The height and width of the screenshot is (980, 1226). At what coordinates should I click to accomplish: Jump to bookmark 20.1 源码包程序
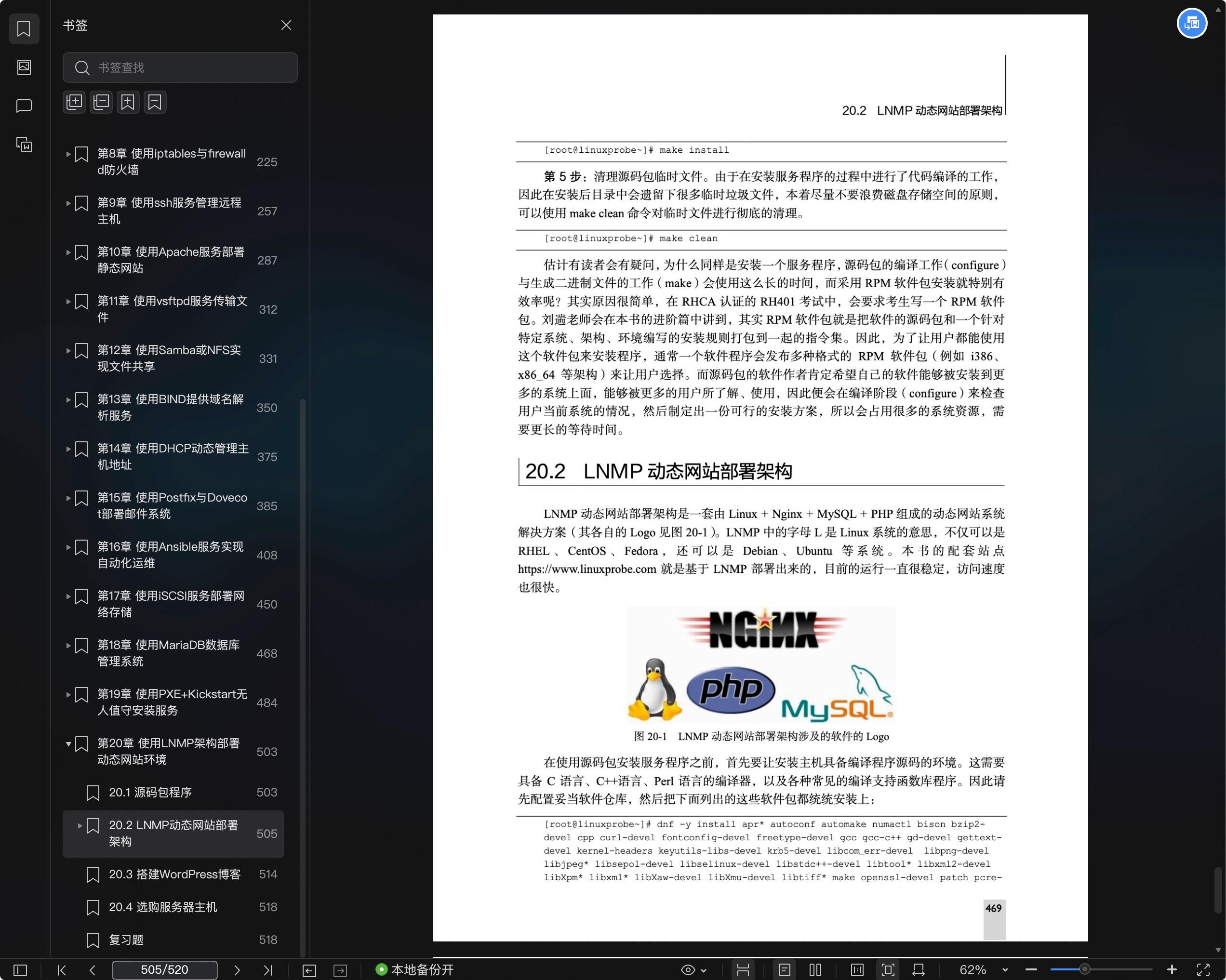(x=173, y=793)
